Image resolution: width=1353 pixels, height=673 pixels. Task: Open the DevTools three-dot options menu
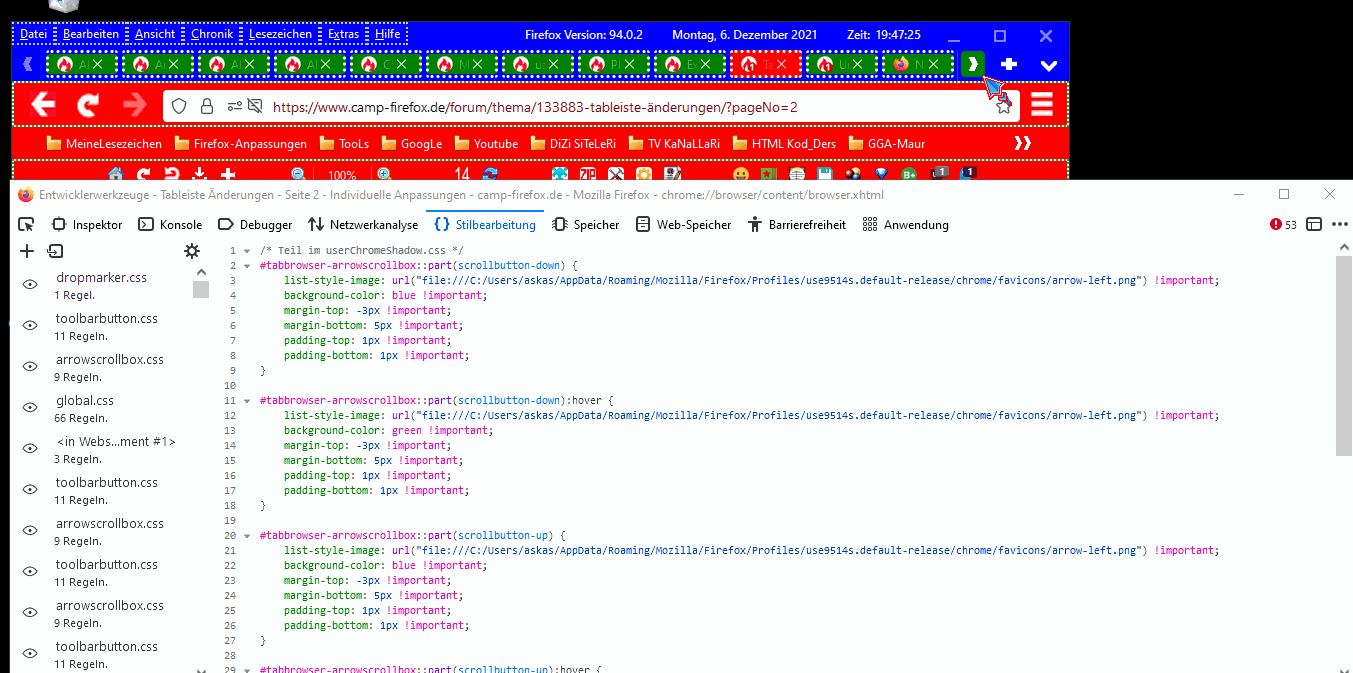click(x=1340, y=225)
